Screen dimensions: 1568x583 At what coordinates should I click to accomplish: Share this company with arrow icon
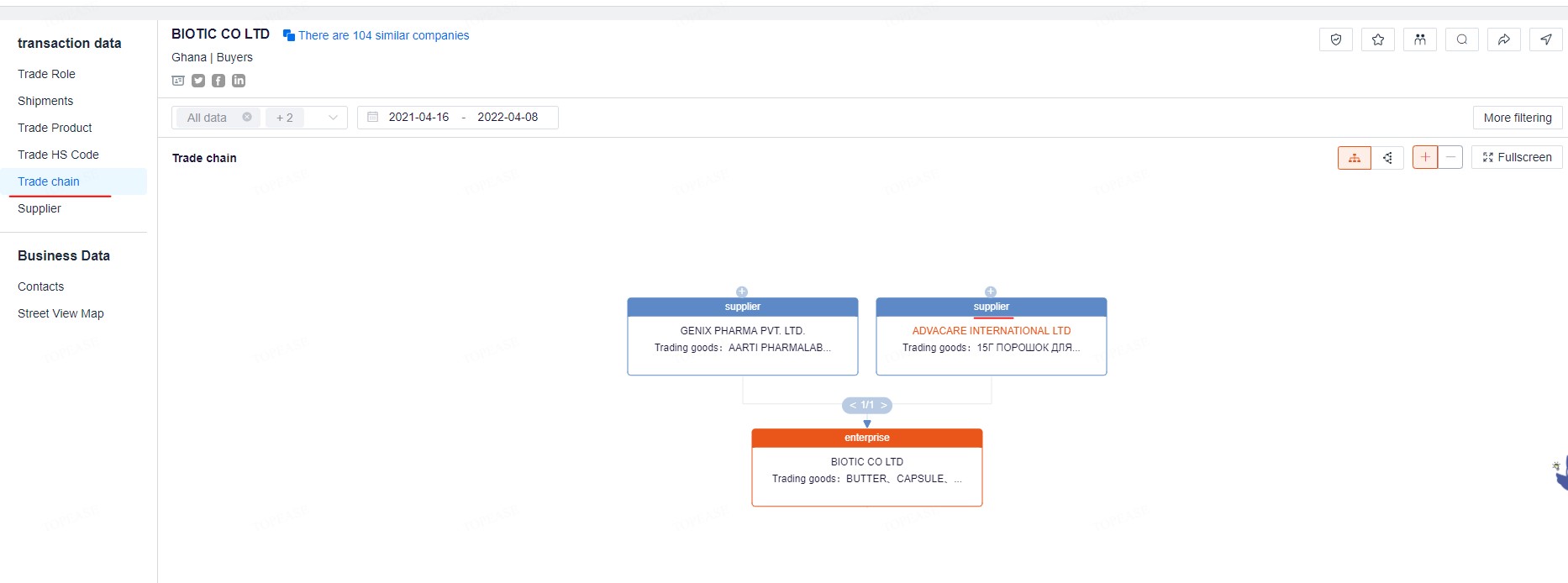click(x=1504, y=39)
